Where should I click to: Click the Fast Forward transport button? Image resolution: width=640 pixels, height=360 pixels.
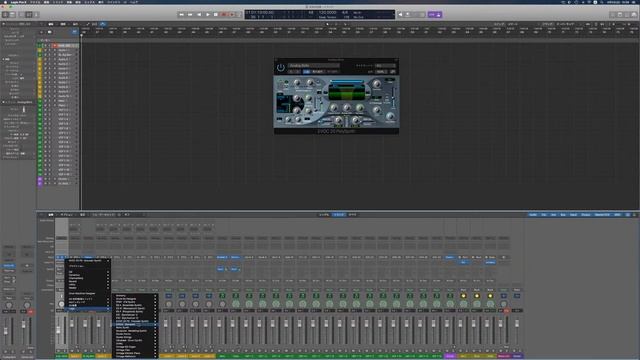pyautogui.click(x=190, y=15)
